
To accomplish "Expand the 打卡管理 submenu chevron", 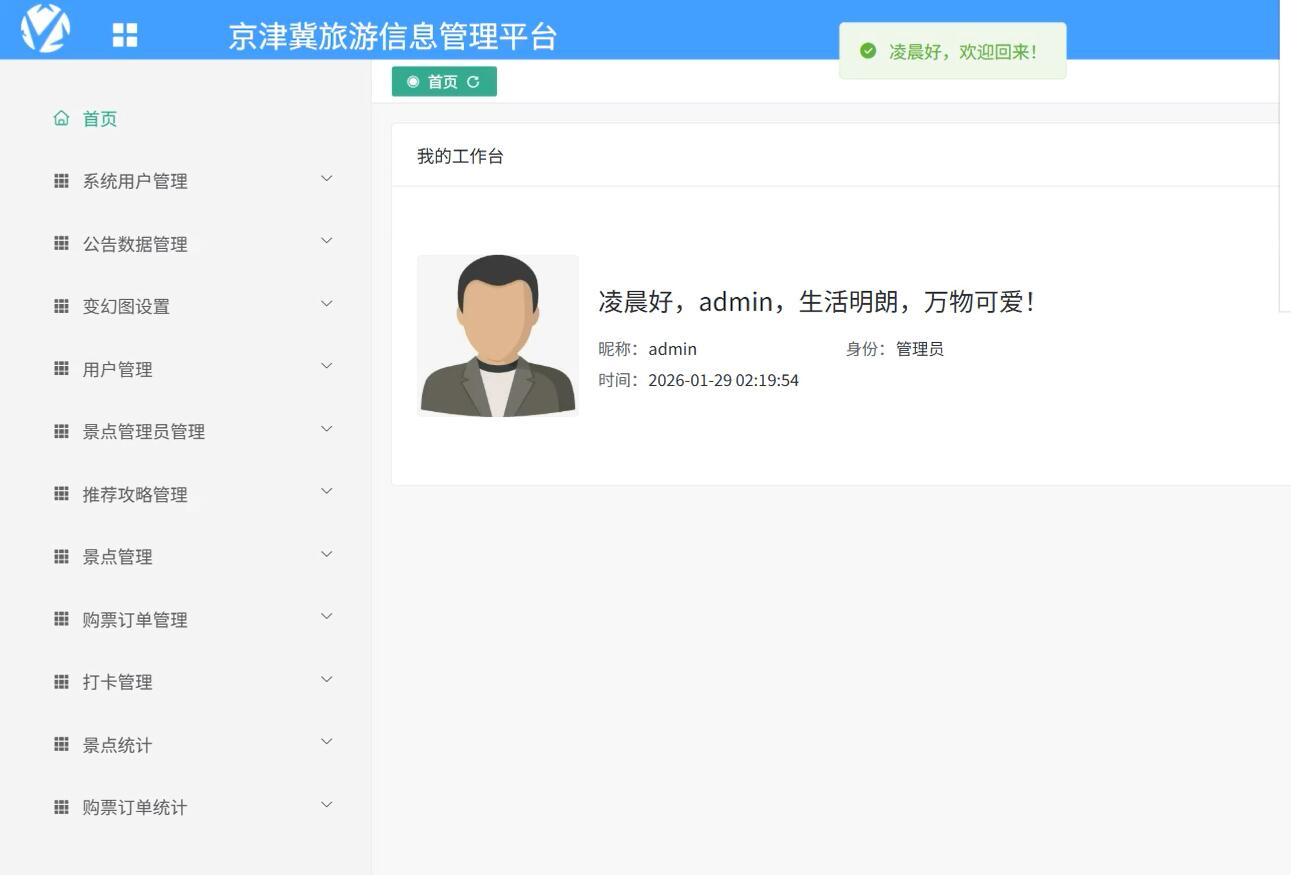I will 326,680.
